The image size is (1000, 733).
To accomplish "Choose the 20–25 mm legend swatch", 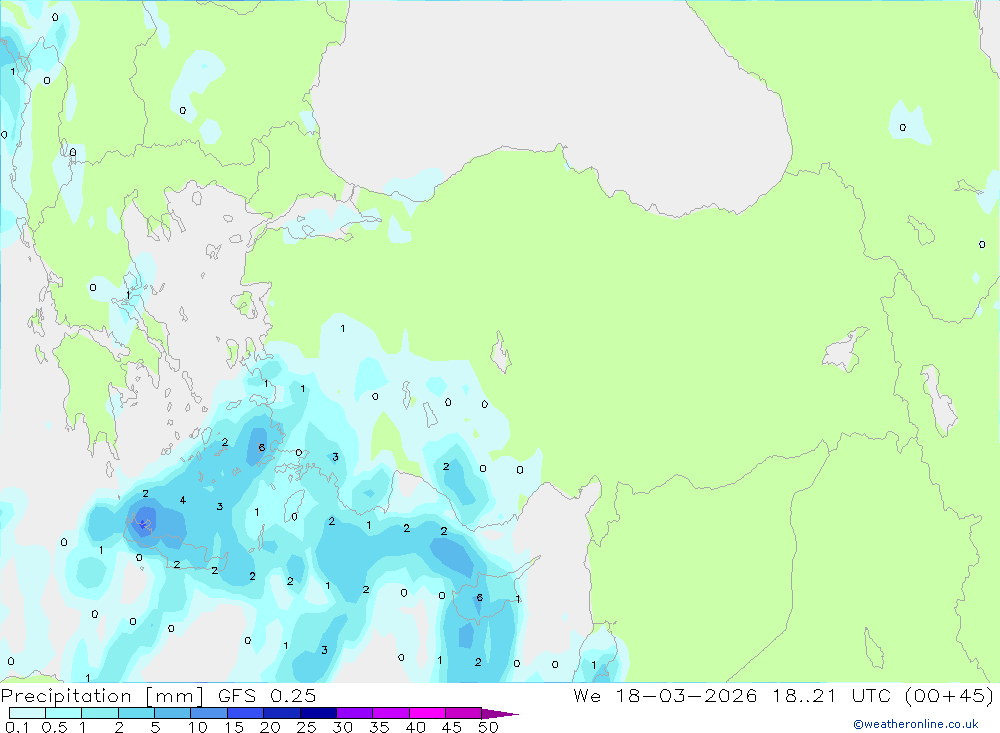I will pos(281,713).
